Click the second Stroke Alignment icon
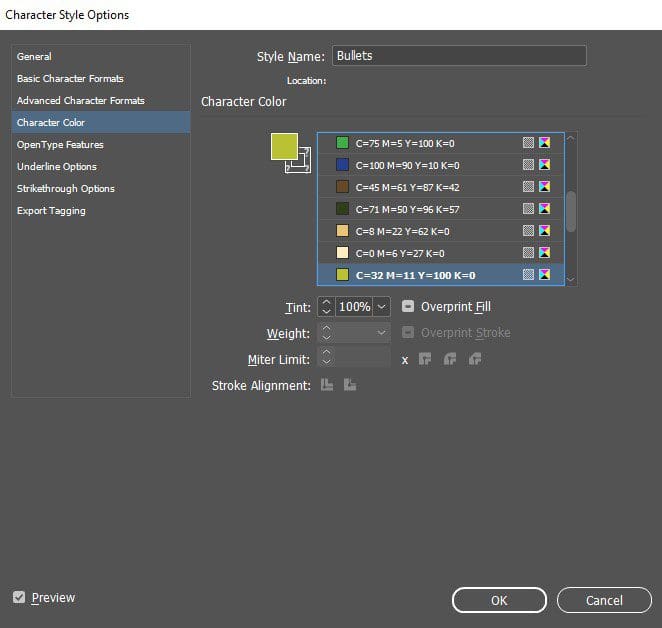This screenshot has width=662, height=628. pos(350,385)
